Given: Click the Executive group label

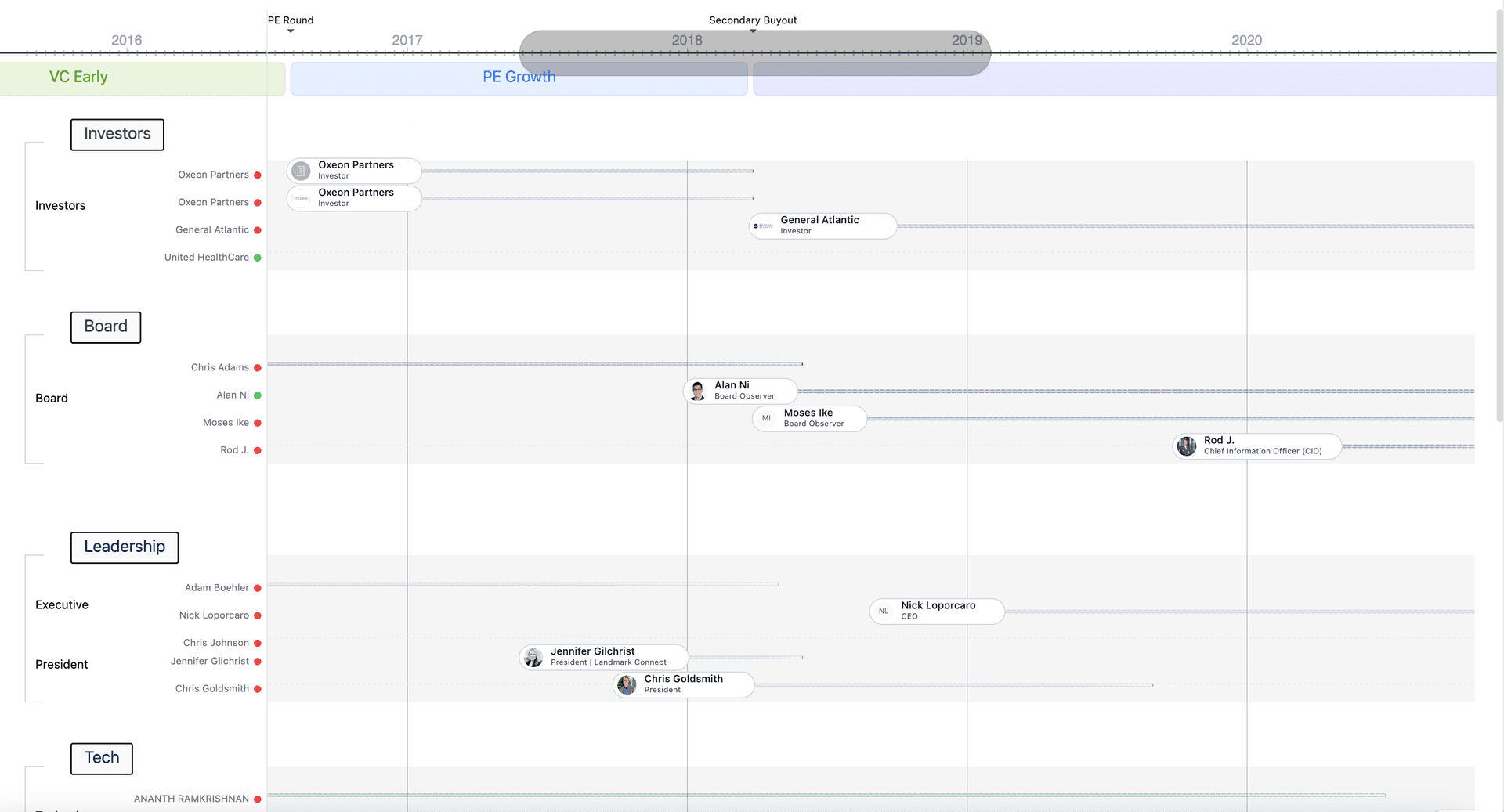Looking at the screenshot, I should (x=62, y=605).
